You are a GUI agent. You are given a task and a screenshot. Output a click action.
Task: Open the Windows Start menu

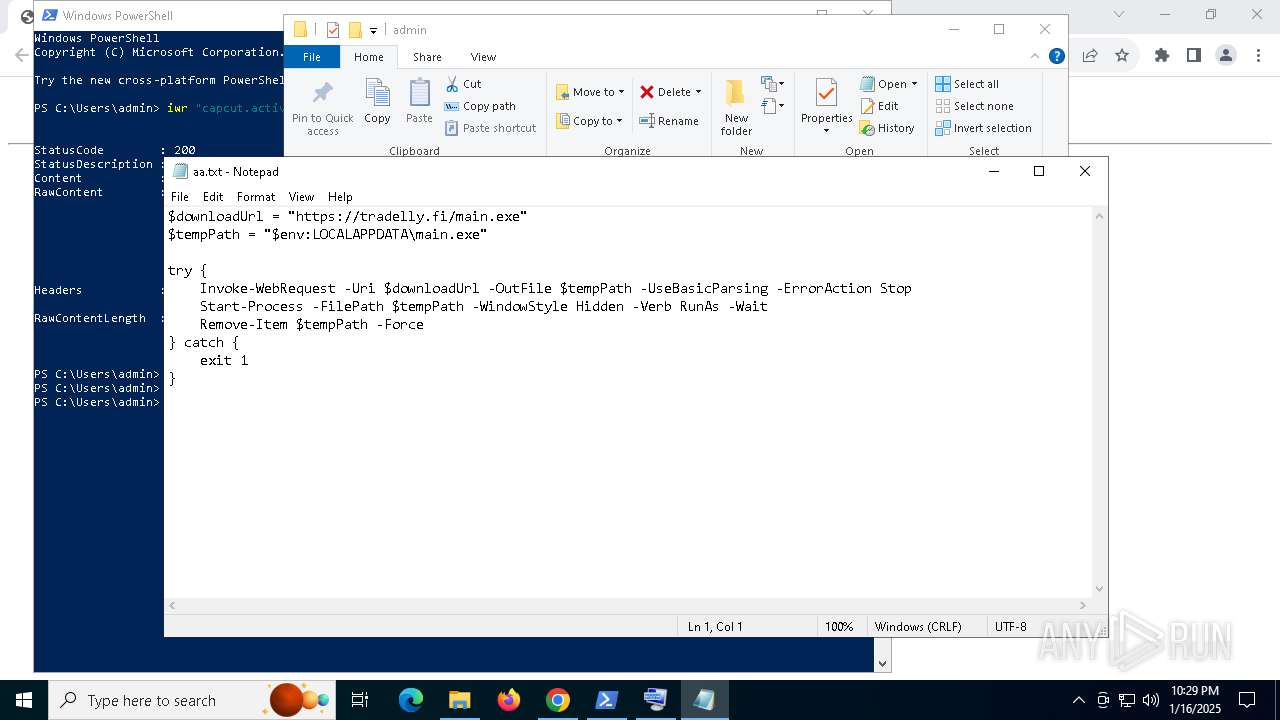24,700
